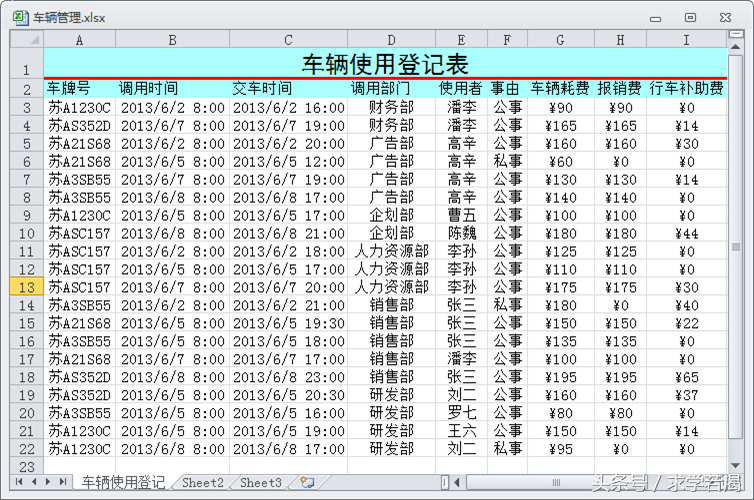The height and width of the screenshot is (500, 754).
Task: Select column D header
Action: [x=391, y=40]
